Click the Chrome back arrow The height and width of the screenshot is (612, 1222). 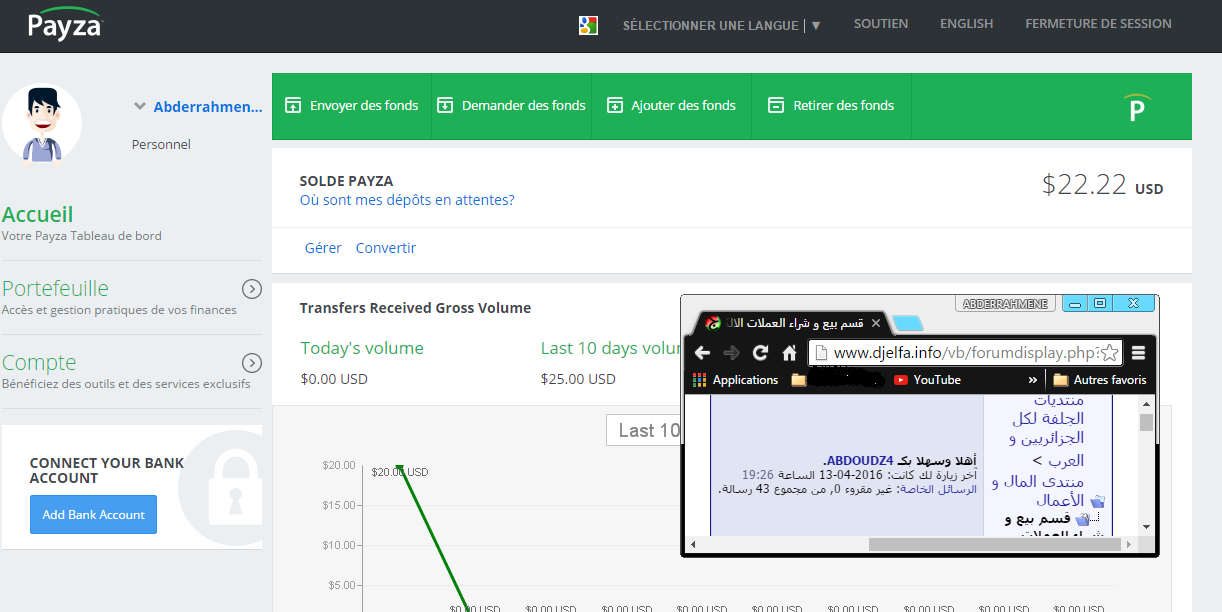coord(702,352)
